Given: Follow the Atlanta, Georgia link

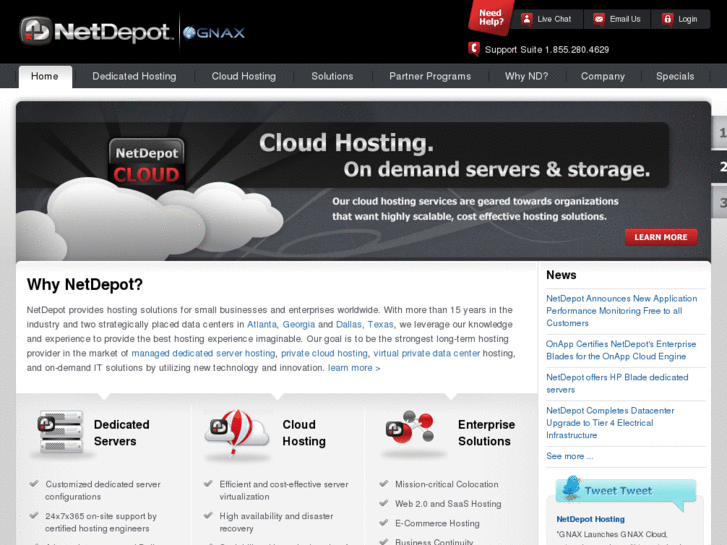Looking at the screenshot, I should point(281,324).
